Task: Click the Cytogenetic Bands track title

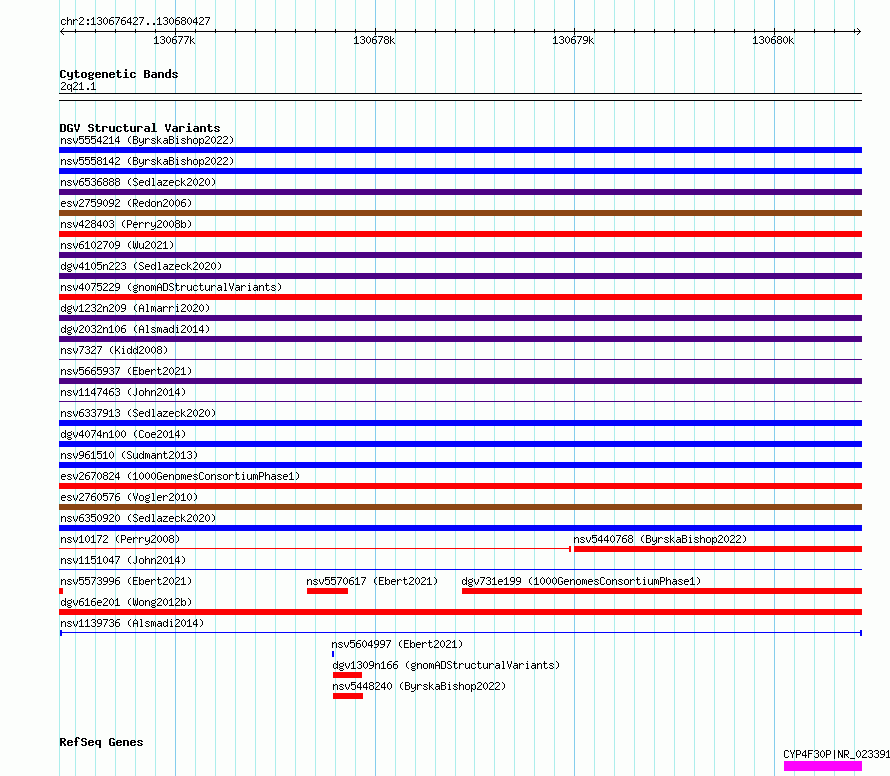Action: tap(119, 74)
